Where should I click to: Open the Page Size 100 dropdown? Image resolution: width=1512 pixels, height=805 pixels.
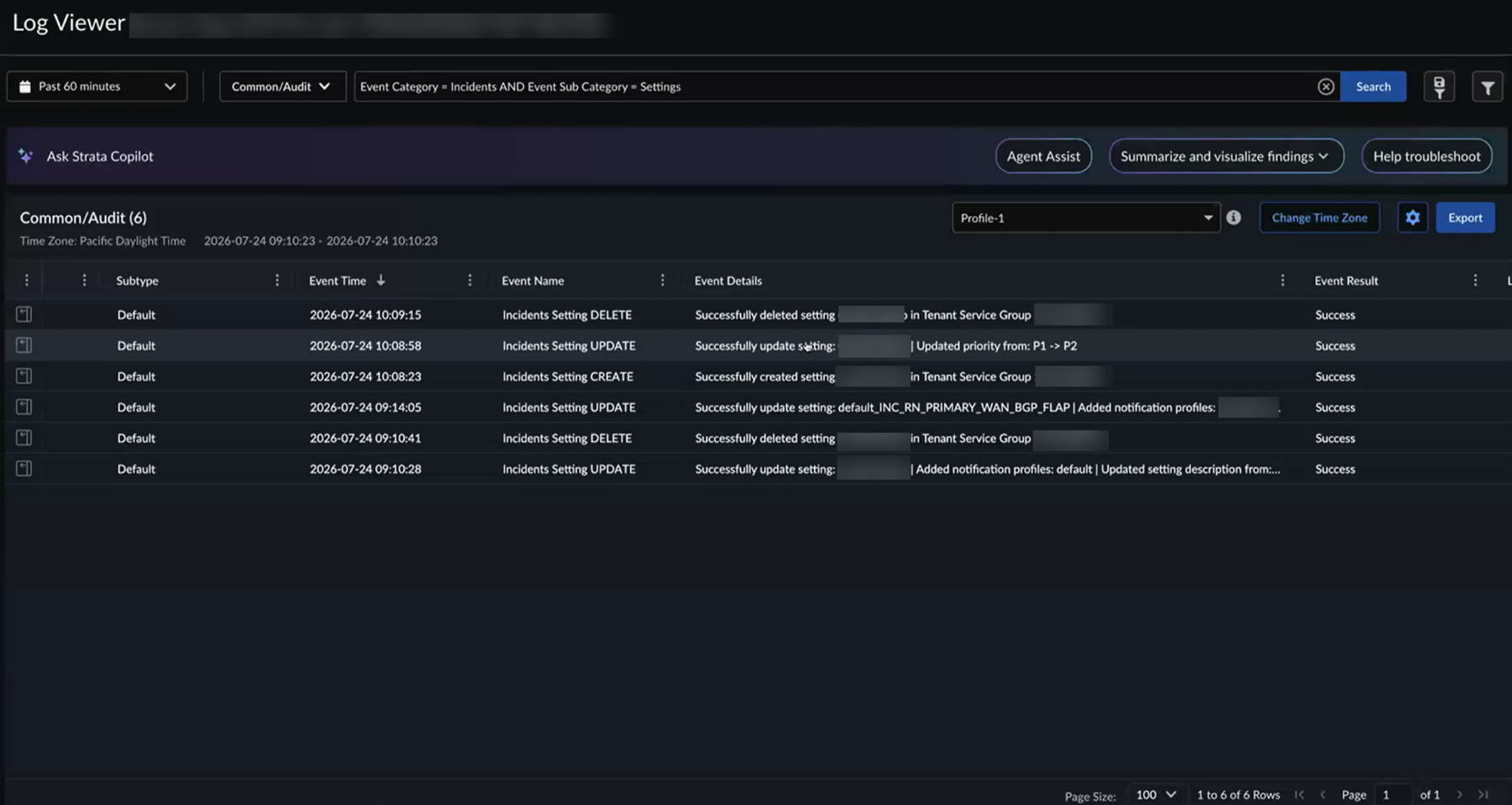[1156, 795]
